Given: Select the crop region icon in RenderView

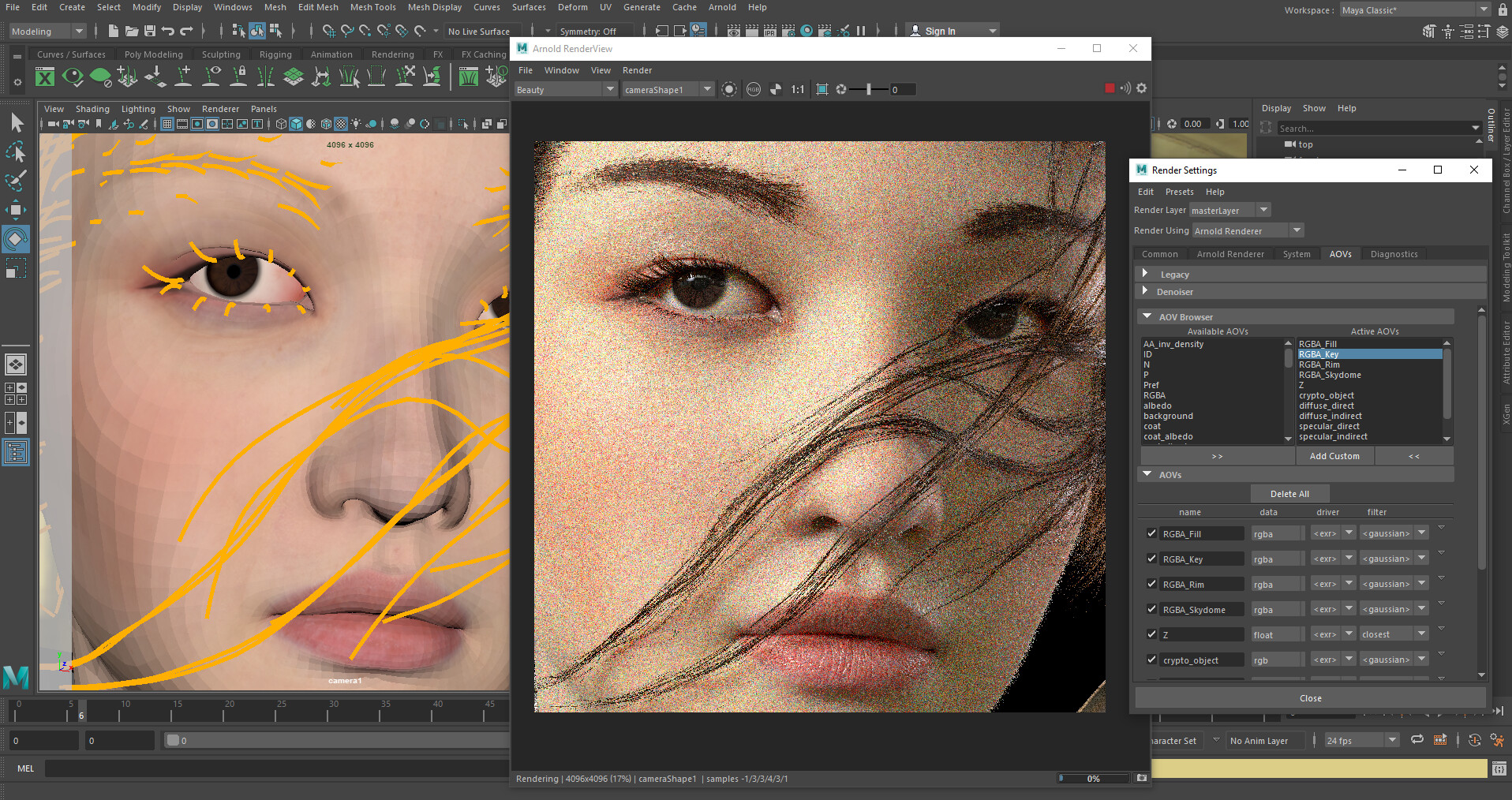Looking at the screenshot, I should coord(821,89).
